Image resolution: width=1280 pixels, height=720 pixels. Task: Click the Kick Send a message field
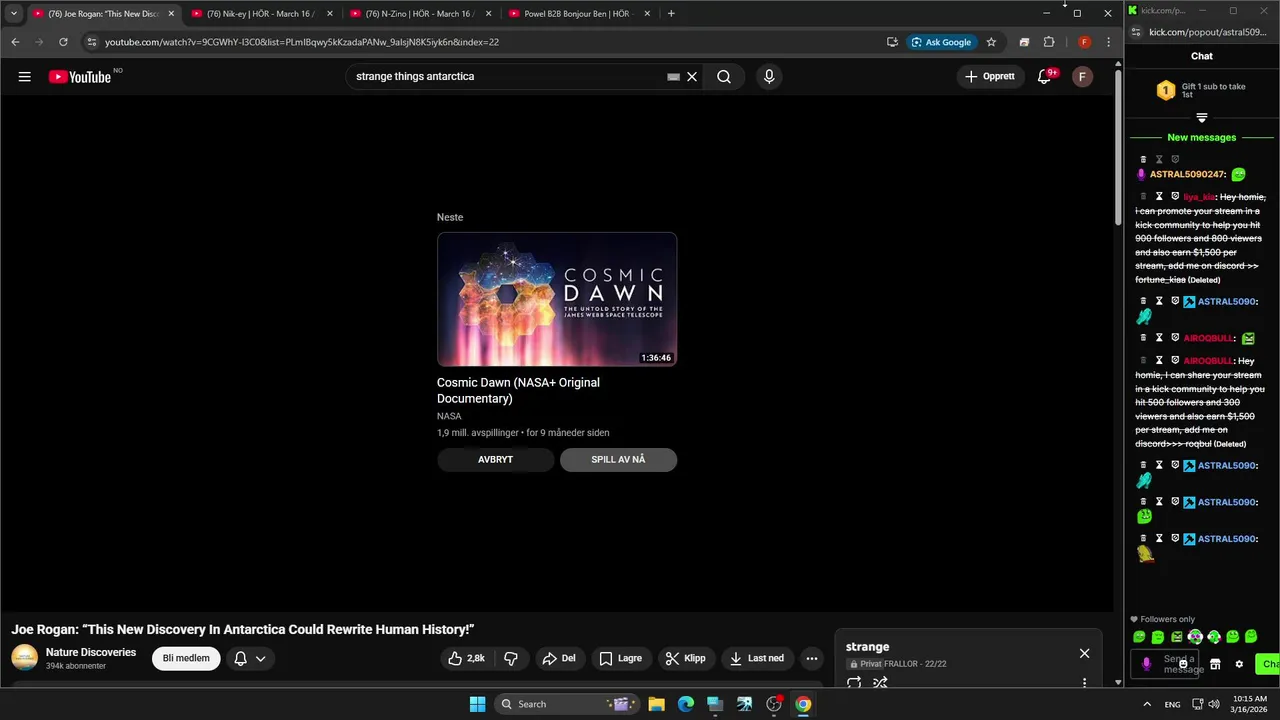click(x=1166, y=664)
